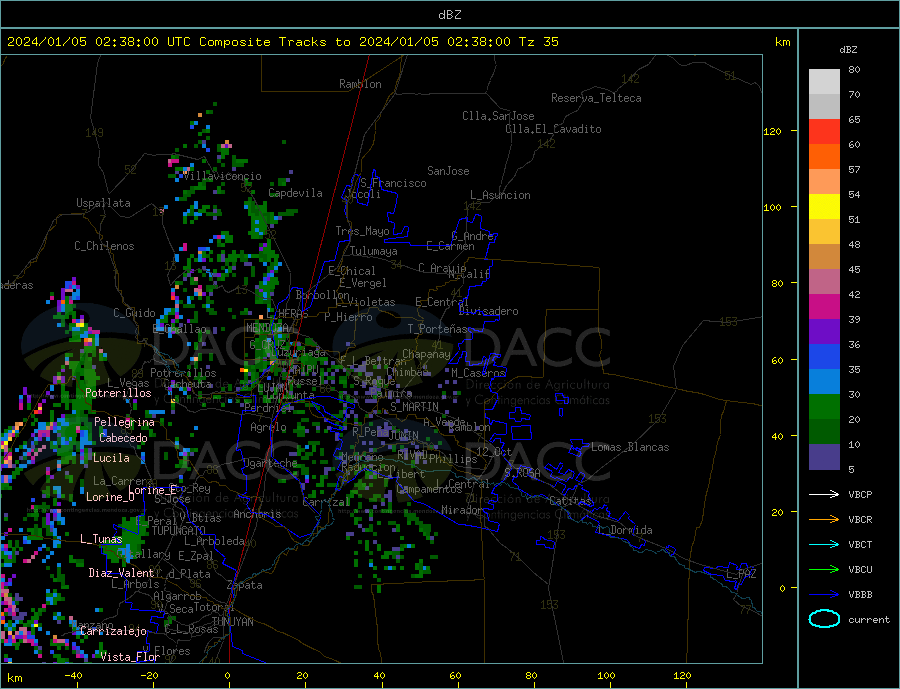Viewport: 900px width, 689px height.
Task: Click the blue VBBB arrow in legend
Action: tap(825, 594)
